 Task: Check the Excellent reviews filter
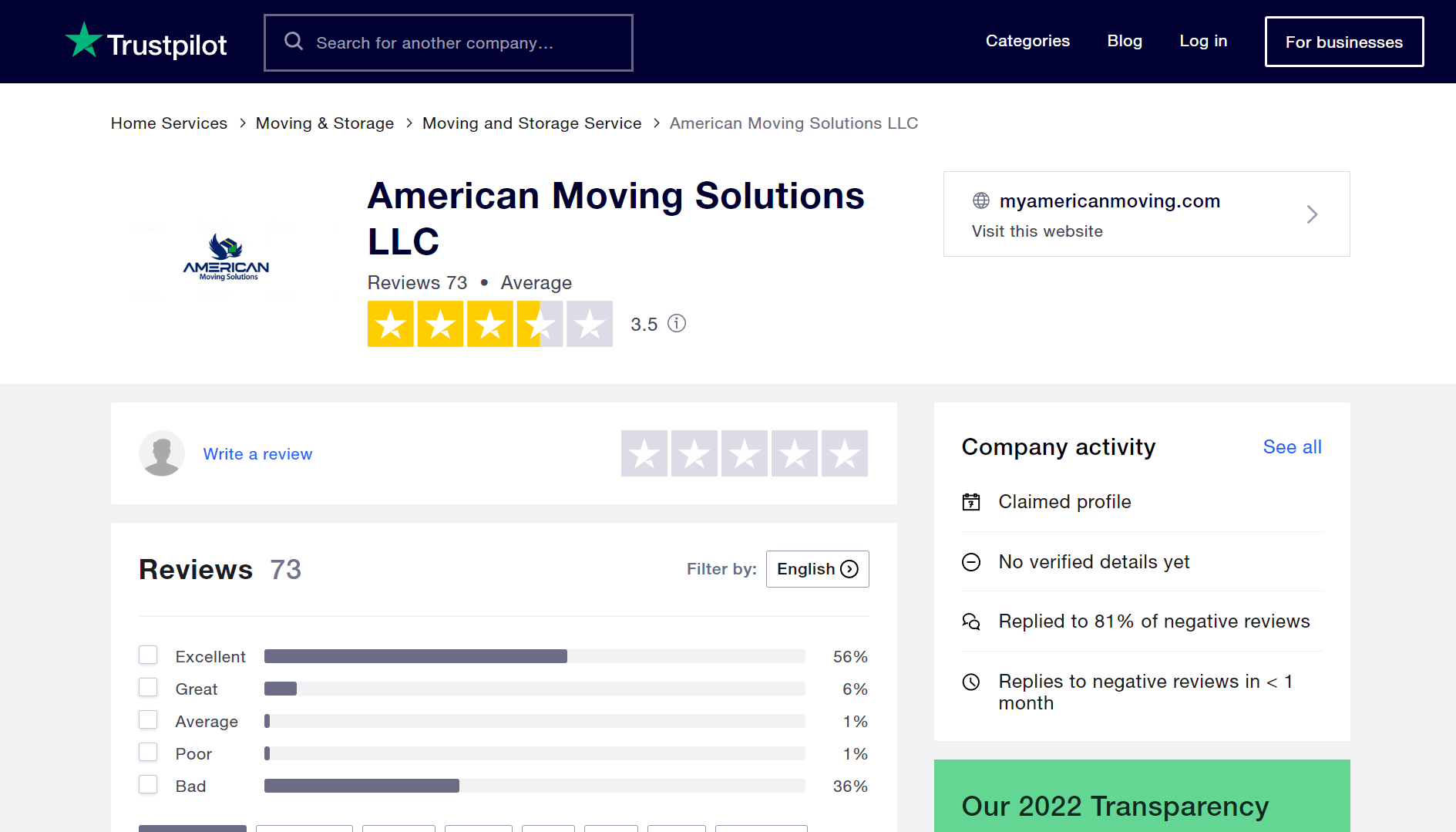tap(148, 655)
